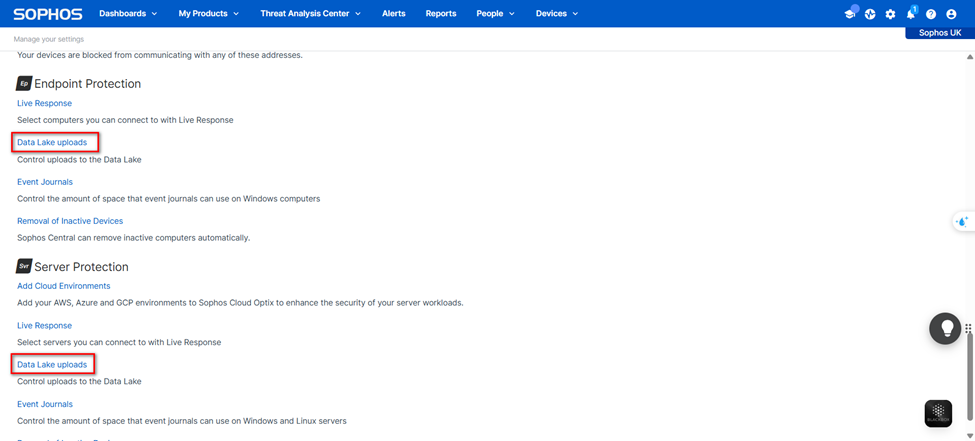The height and width of the screenshot is (441, 975).
Task: Go to the Alerts menu item
Action: point(394,14)
